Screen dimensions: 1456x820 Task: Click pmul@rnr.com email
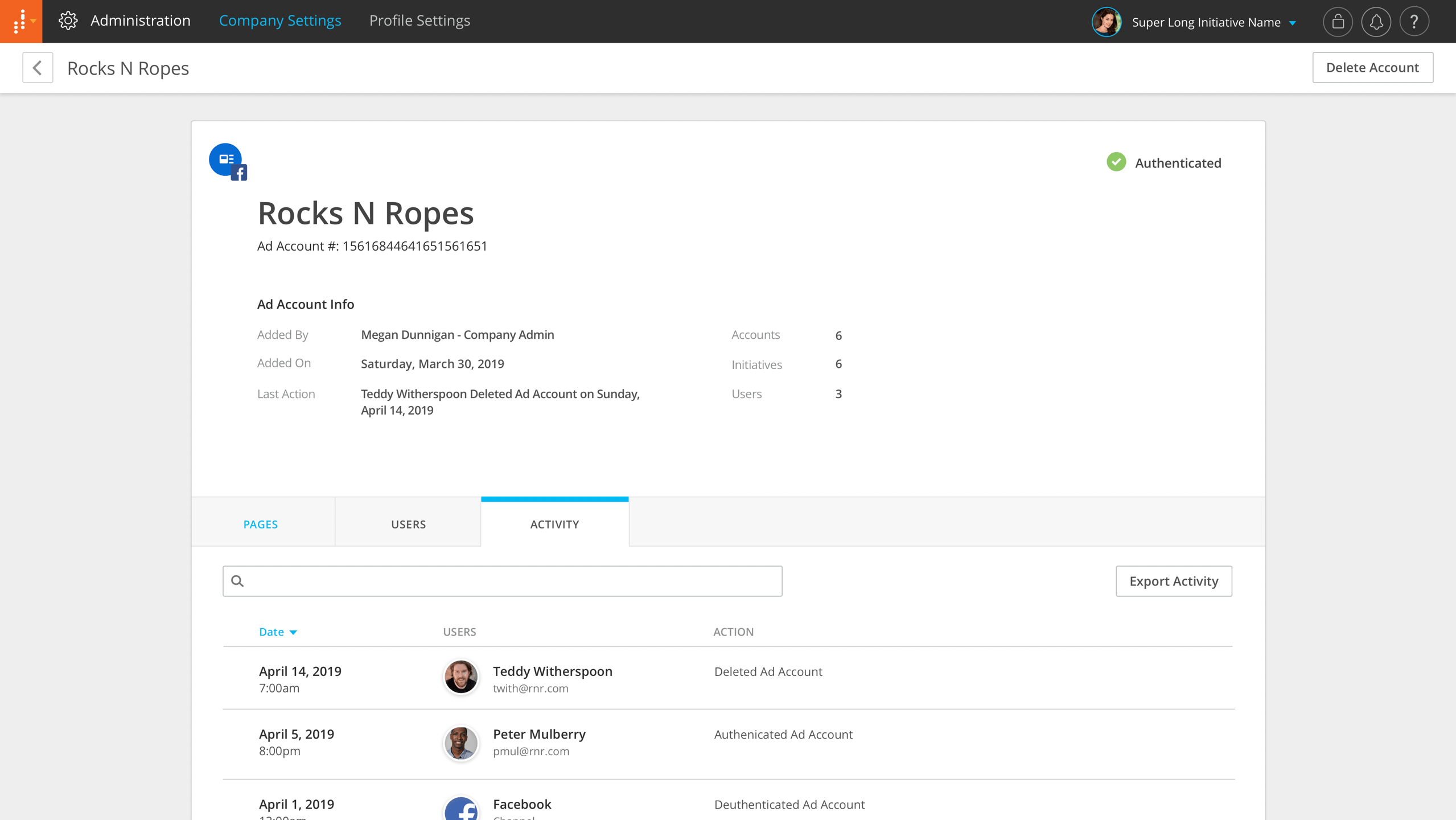tap(531, 751)
